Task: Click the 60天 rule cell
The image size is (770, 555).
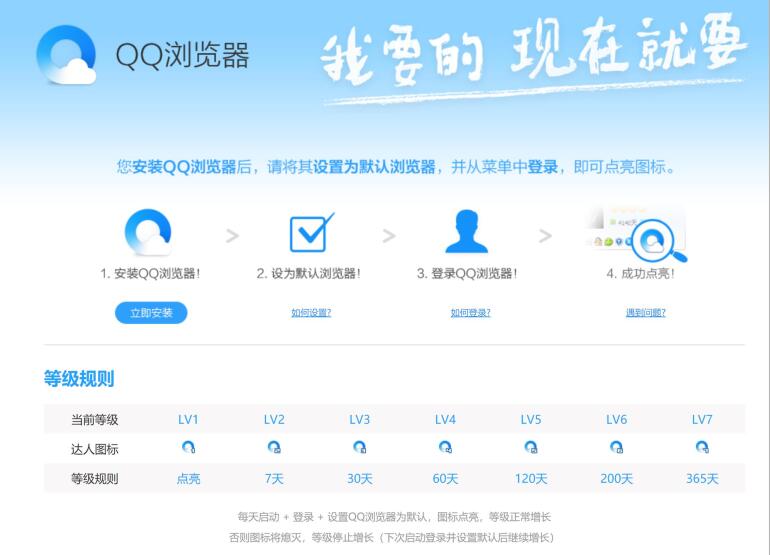Action: point(445,478)
